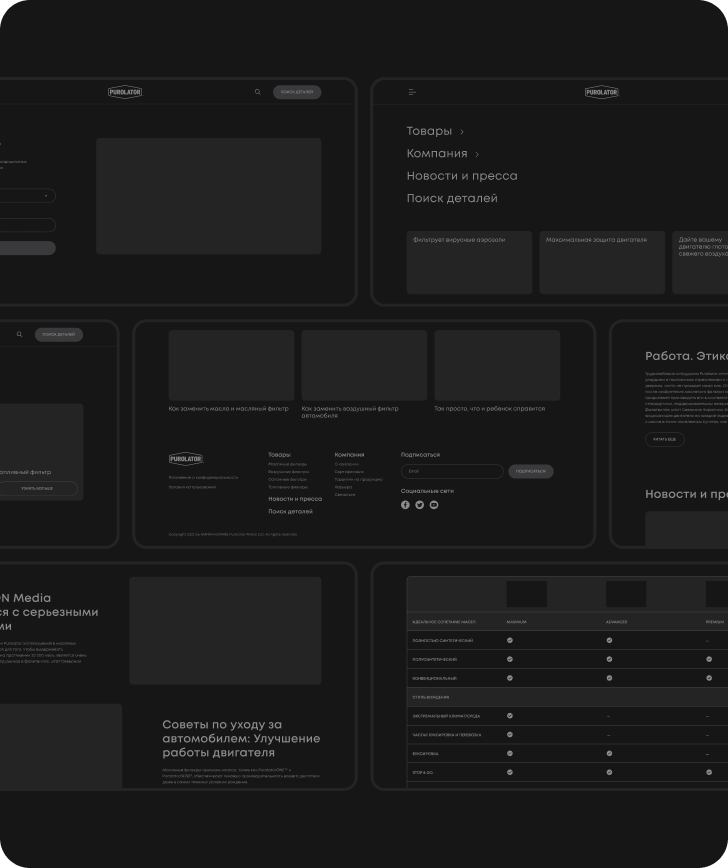Open the hamburger menu icon
Screen dimensions: 728x868
point(412,92)
